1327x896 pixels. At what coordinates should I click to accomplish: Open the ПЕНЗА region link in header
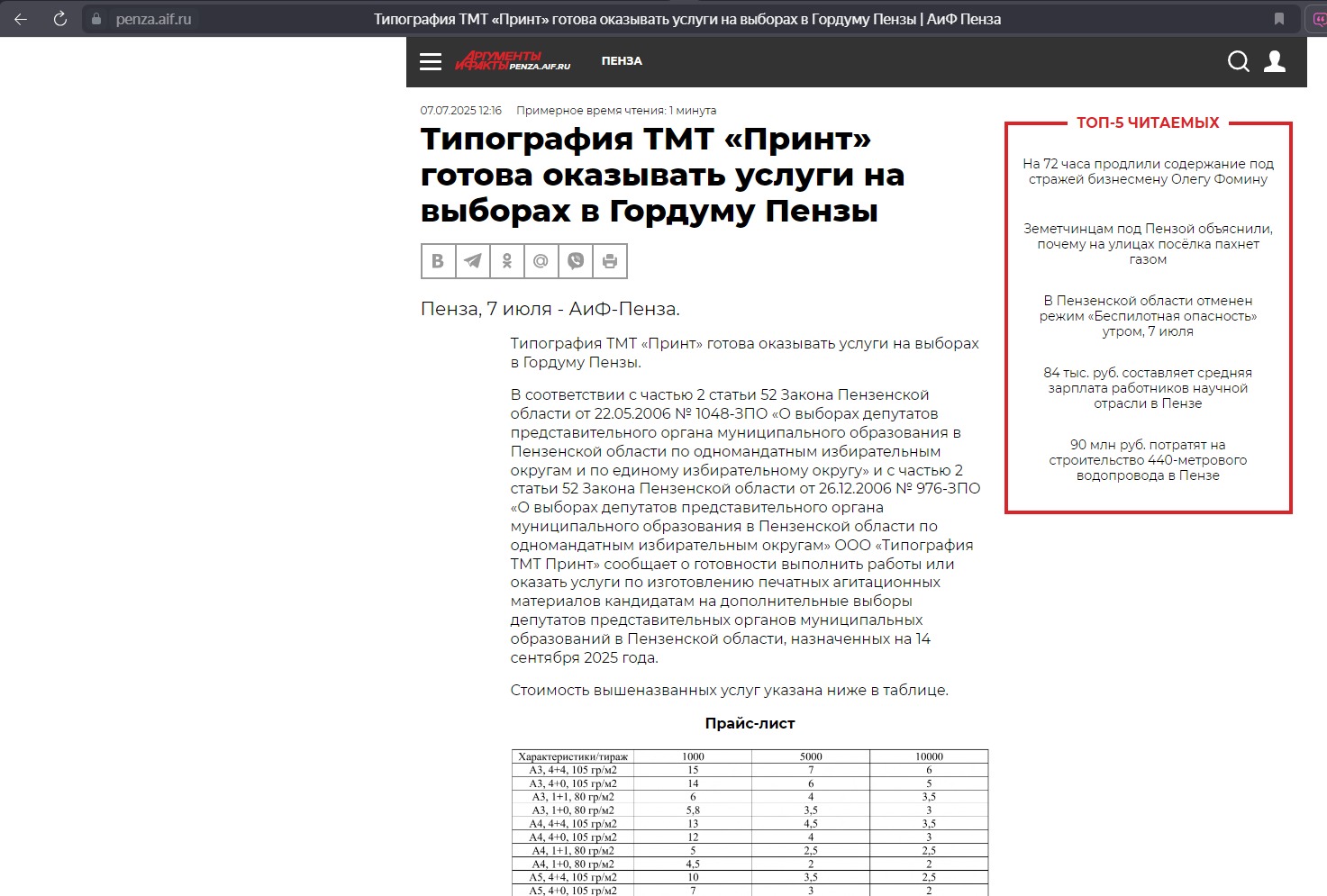coord(622,61)
